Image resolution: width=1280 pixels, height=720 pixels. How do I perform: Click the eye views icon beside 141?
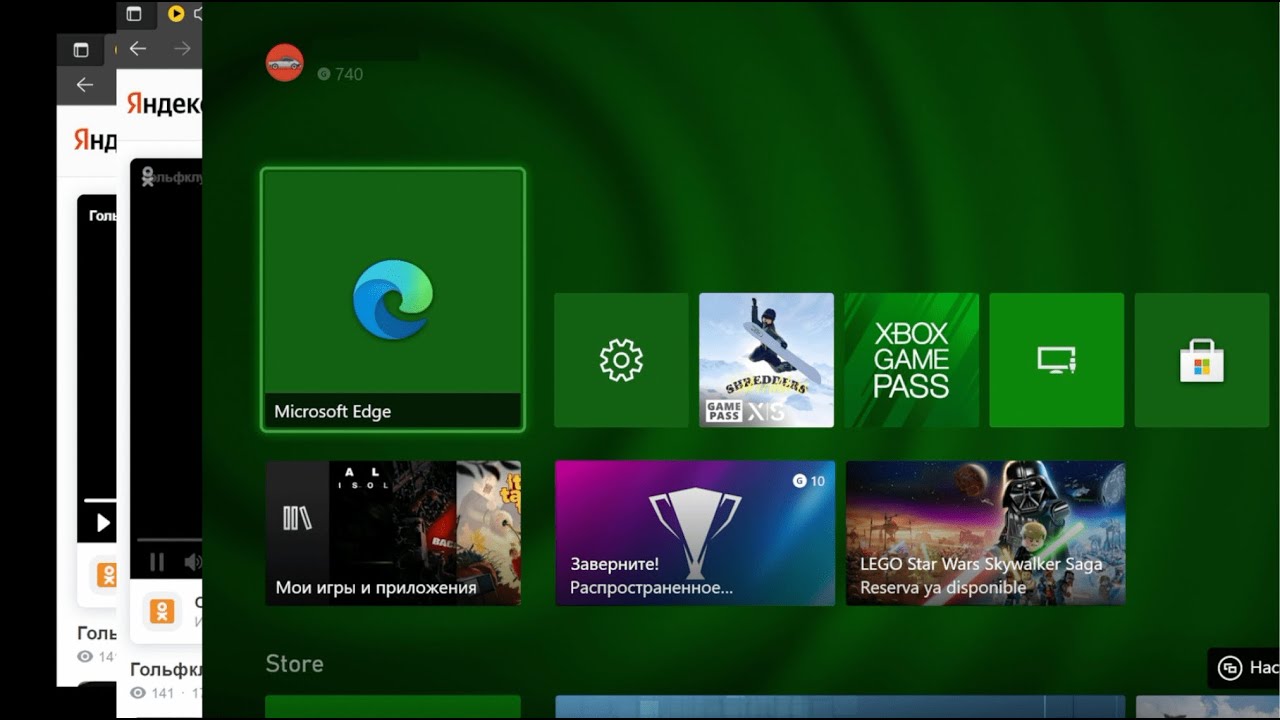point(138,693)
